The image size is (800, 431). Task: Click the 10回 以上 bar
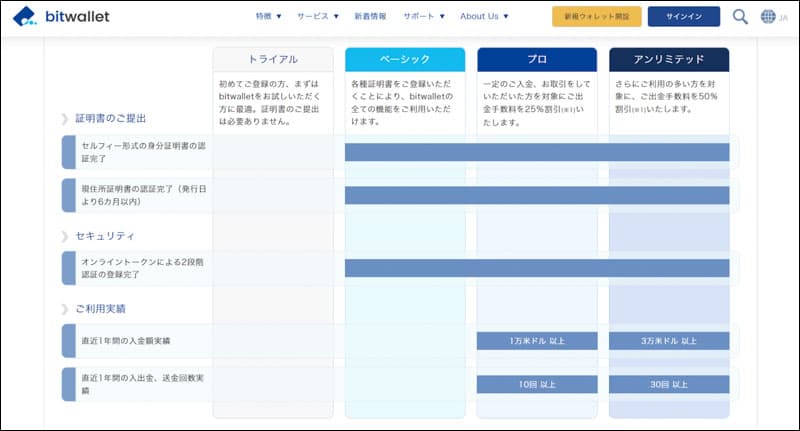coord(537,384)
